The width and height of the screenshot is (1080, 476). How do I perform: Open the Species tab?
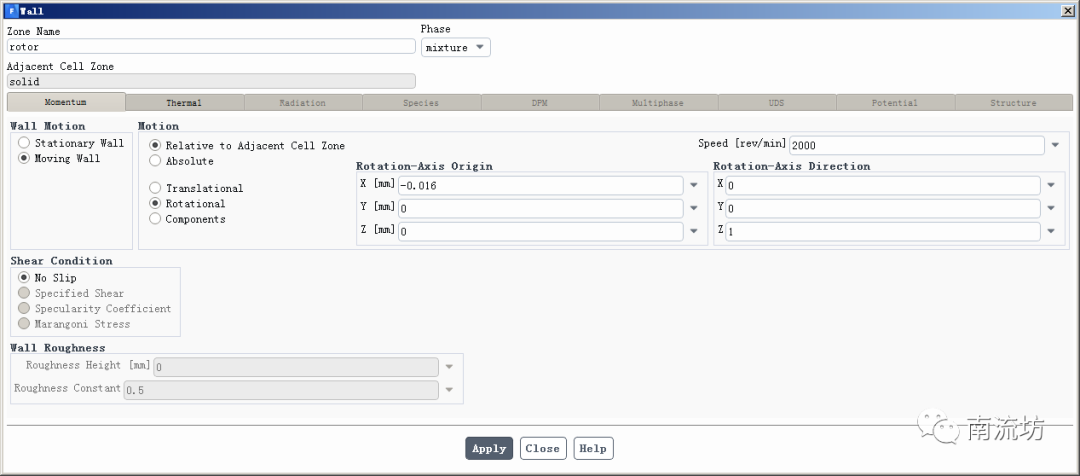[422, 103]
